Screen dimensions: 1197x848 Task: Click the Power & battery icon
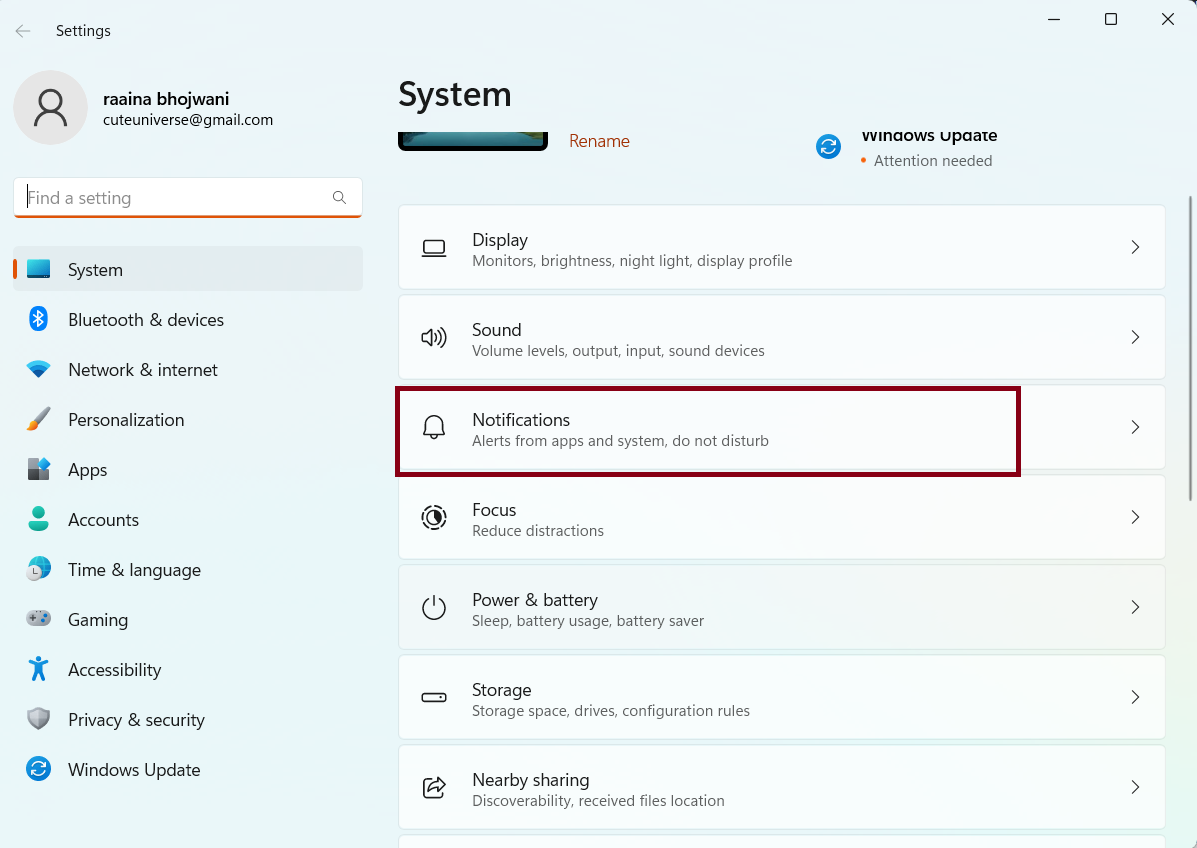(433, 608)
